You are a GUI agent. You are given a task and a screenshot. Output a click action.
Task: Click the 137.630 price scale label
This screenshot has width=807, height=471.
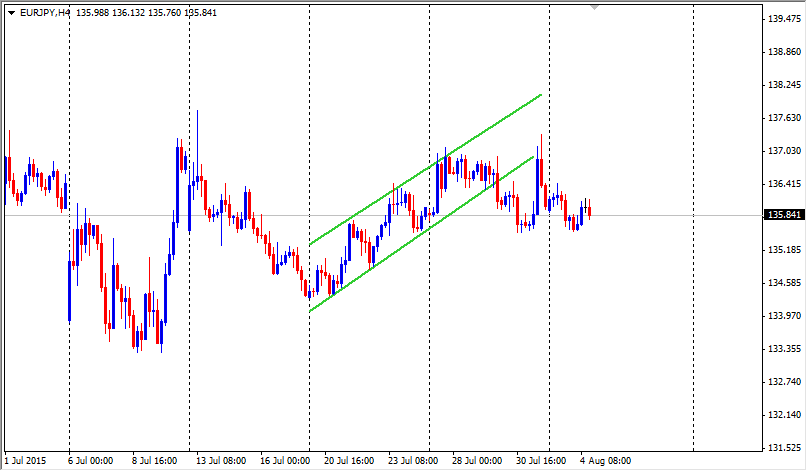(784, 118)
